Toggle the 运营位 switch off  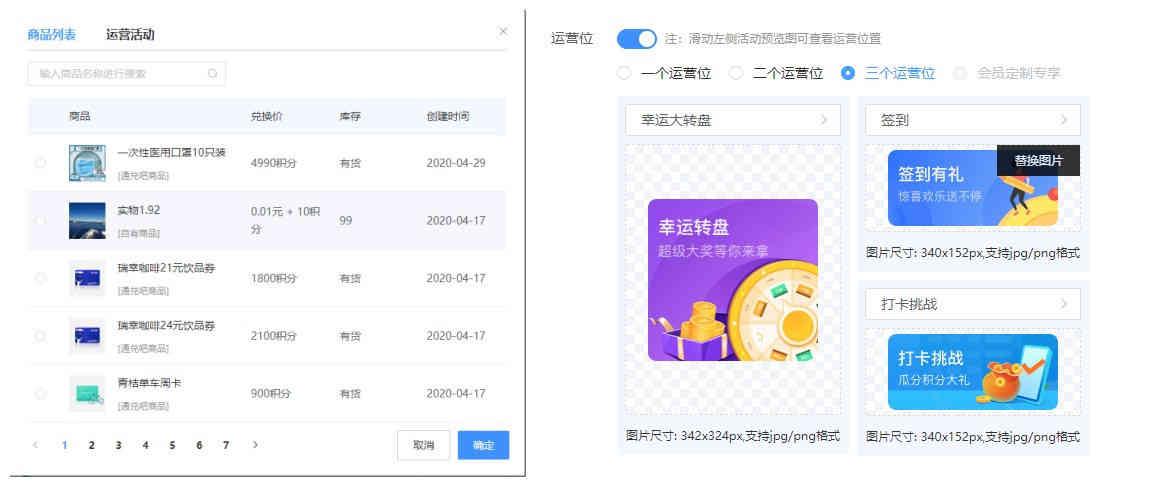click(636, 39)
